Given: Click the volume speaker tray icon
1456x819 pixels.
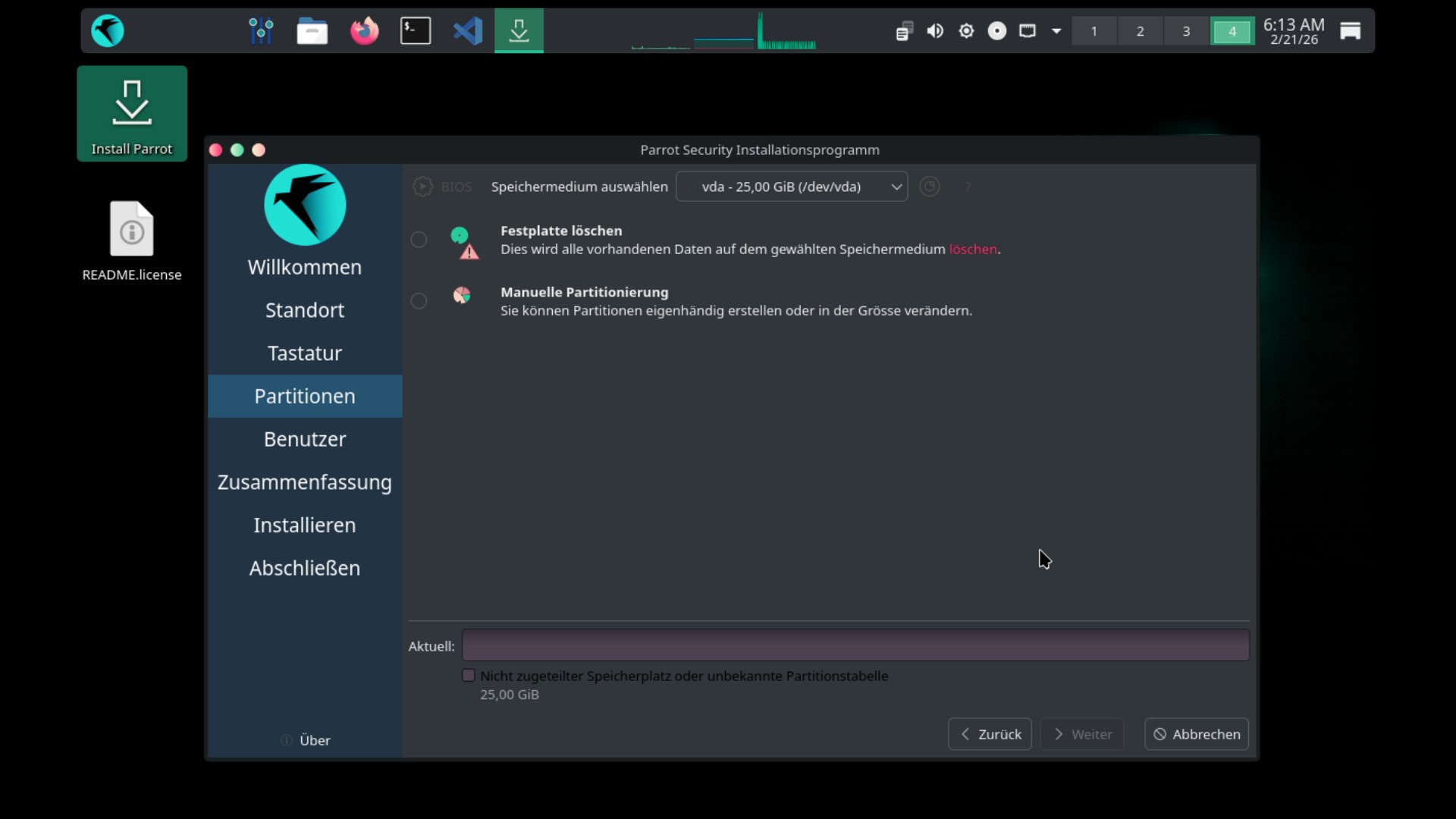Looking at the screenshot, I should 935,31.
